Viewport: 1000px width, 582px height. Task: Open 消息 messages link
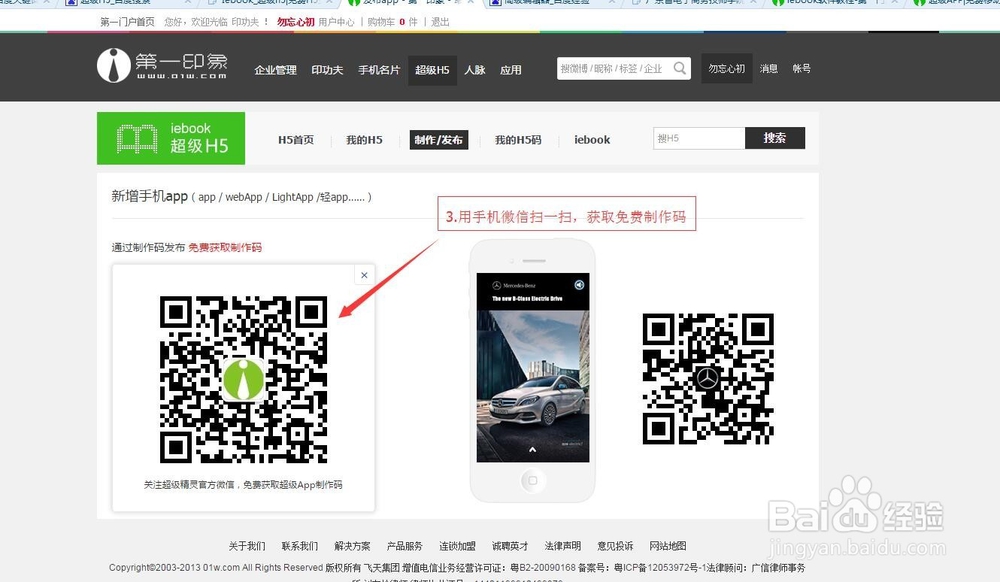coord(768,68)
